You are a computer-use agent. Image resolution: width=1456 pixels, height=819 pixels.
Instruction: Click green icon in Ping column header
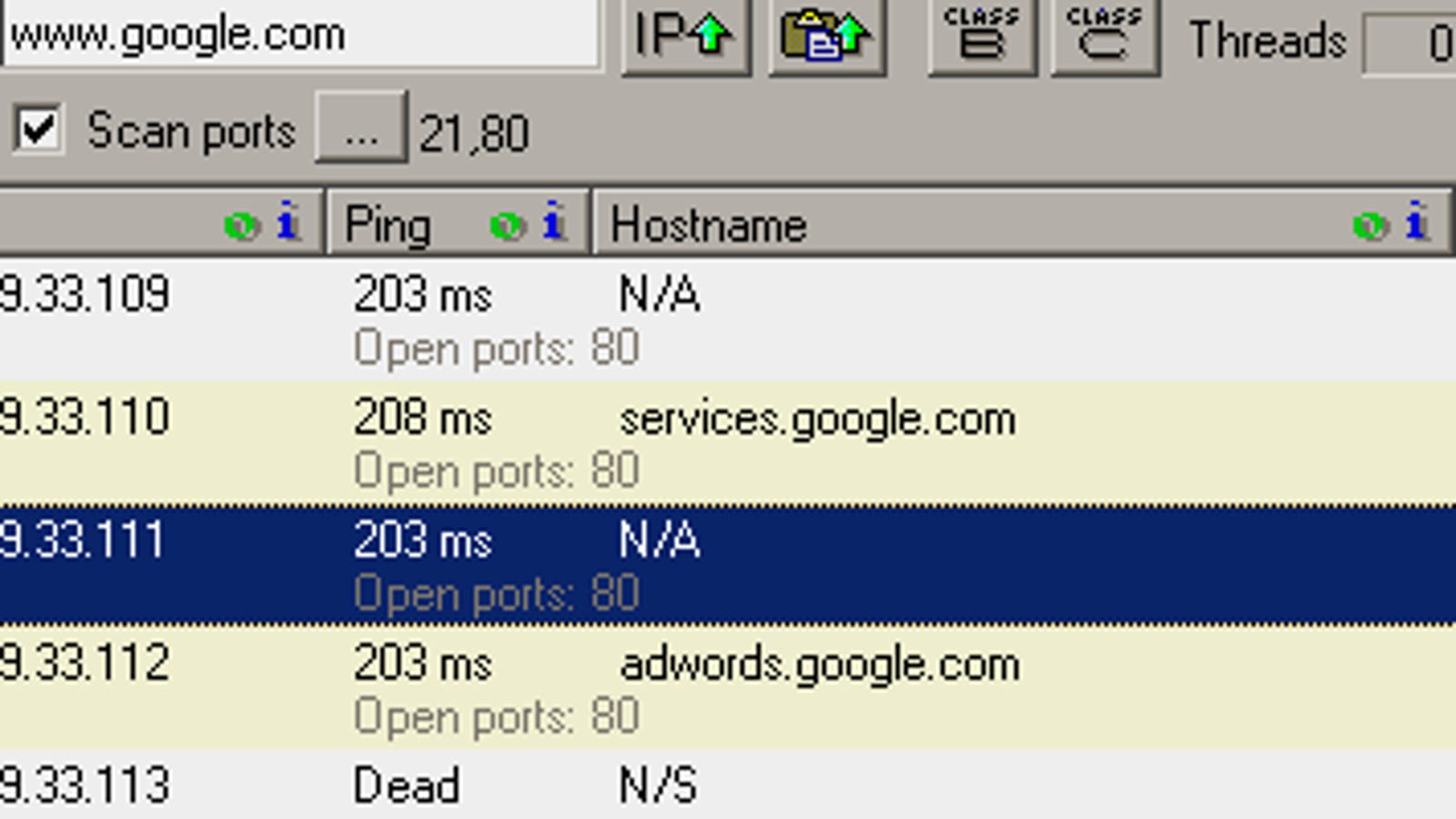507,225
